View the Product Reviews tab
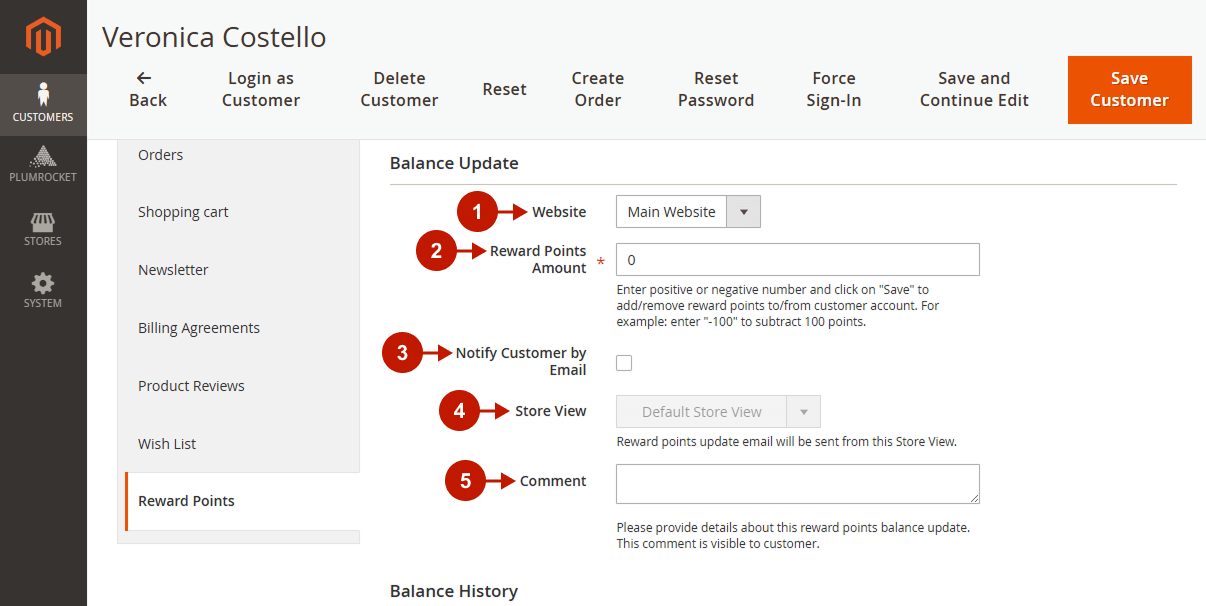This screenshot has height=606, width=1206. tap(191, 386)
